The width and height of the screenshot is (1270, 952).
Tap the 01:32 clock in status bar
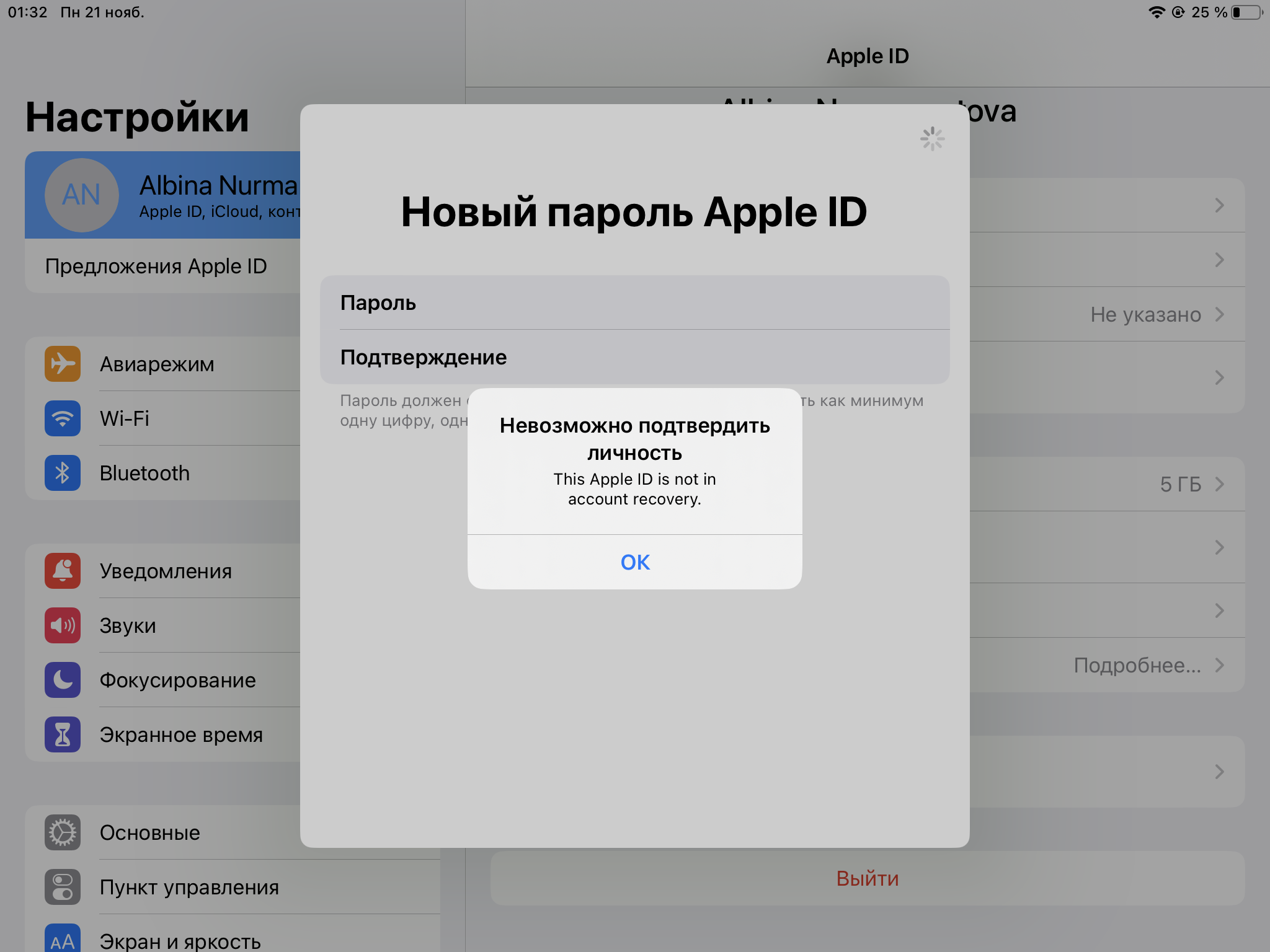tap(27, 12)
